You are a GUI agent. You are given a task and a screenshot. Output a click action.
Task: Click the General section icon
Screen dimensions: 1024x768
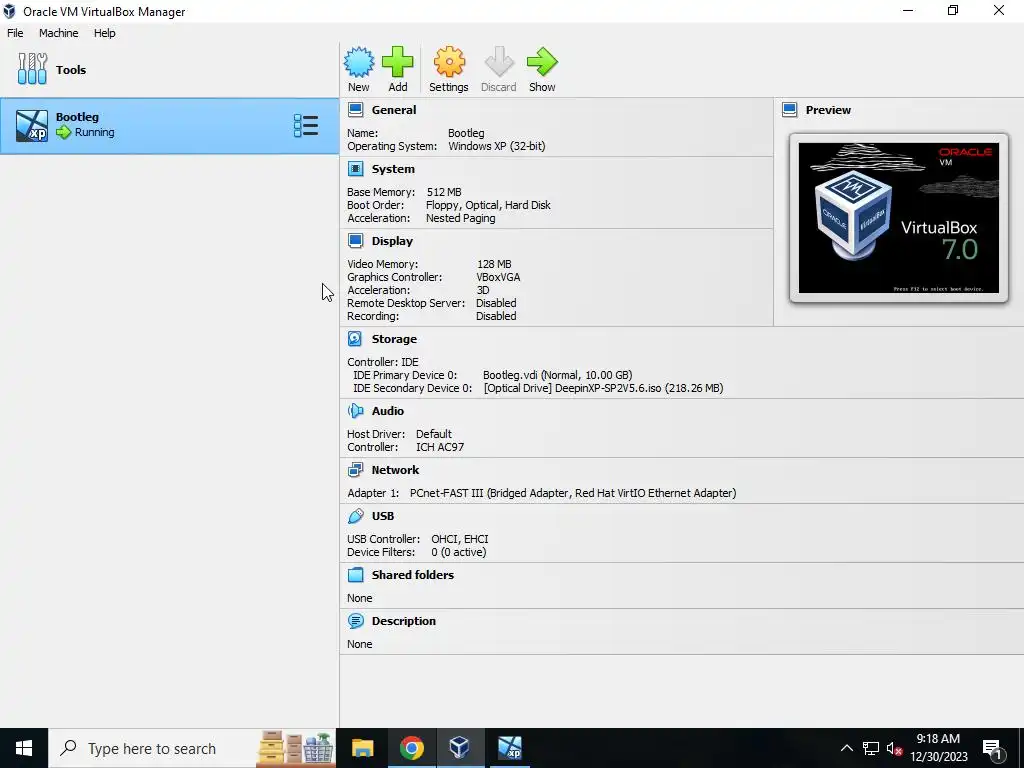(355, 110)
